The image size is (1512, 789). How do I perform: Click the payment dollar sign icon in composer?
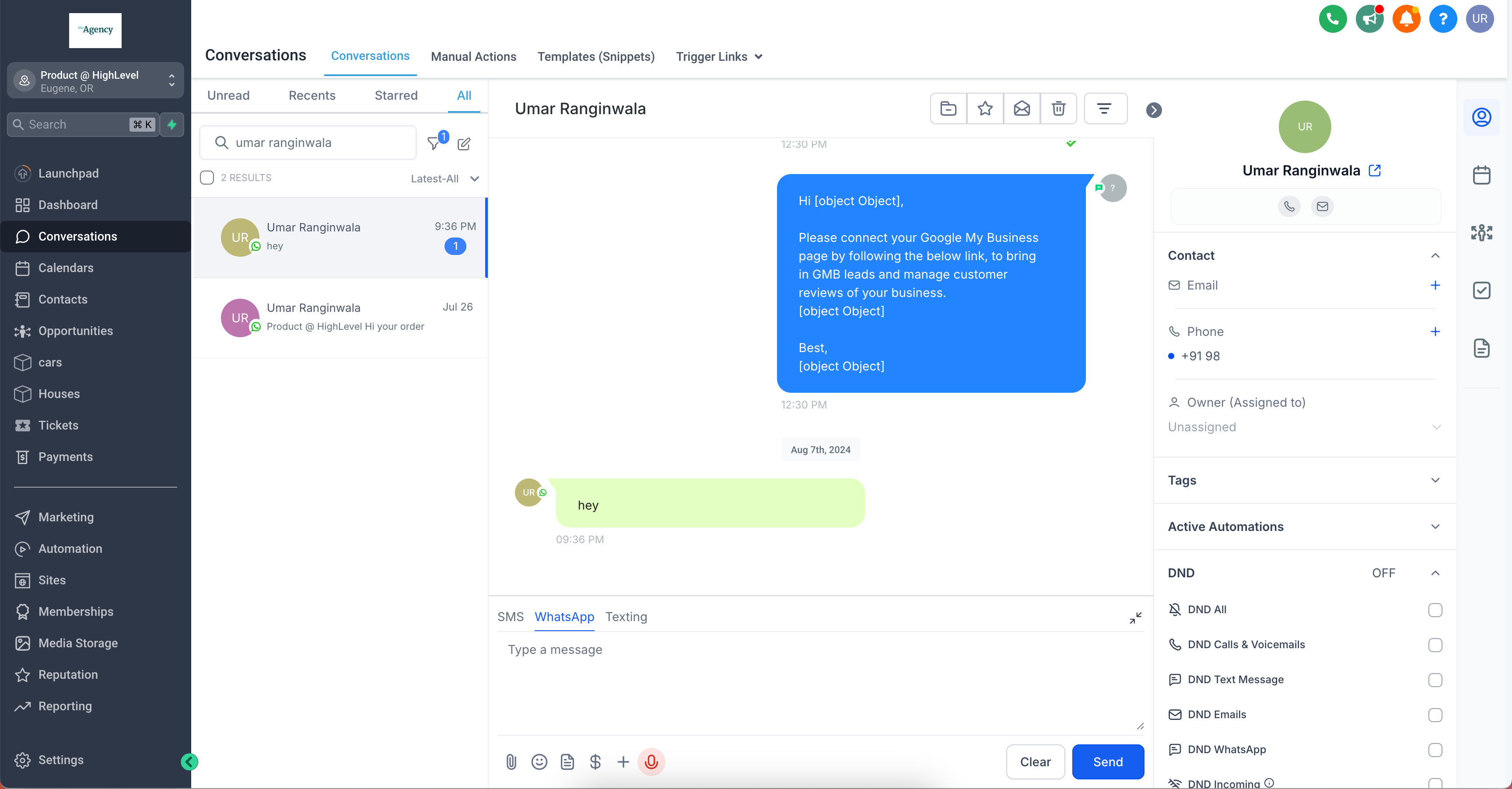pyautogui.click(x=594, y=762)
